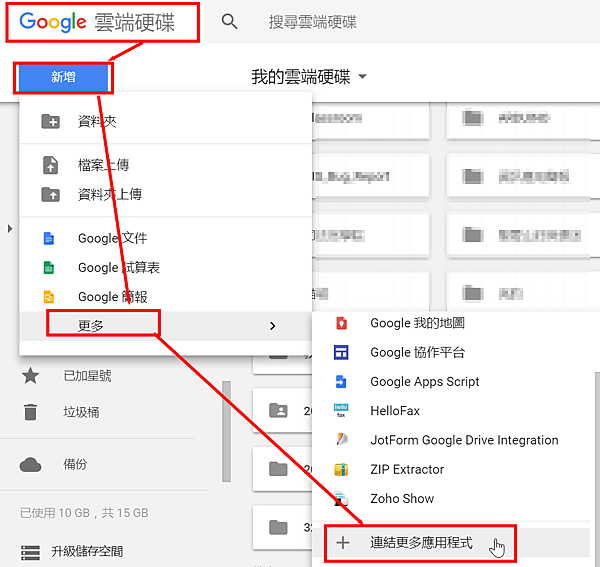600x567 pixels.
Task: Click the file upload icon
Action: click(51, 165)
